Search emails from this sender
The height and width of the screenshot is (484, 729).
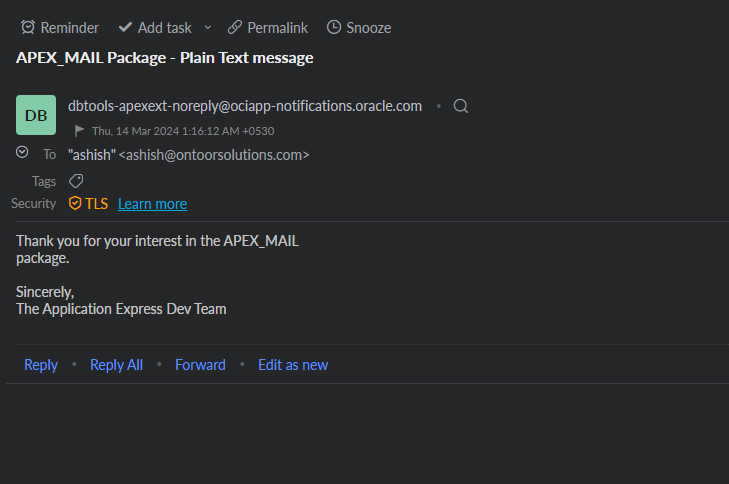461,106
